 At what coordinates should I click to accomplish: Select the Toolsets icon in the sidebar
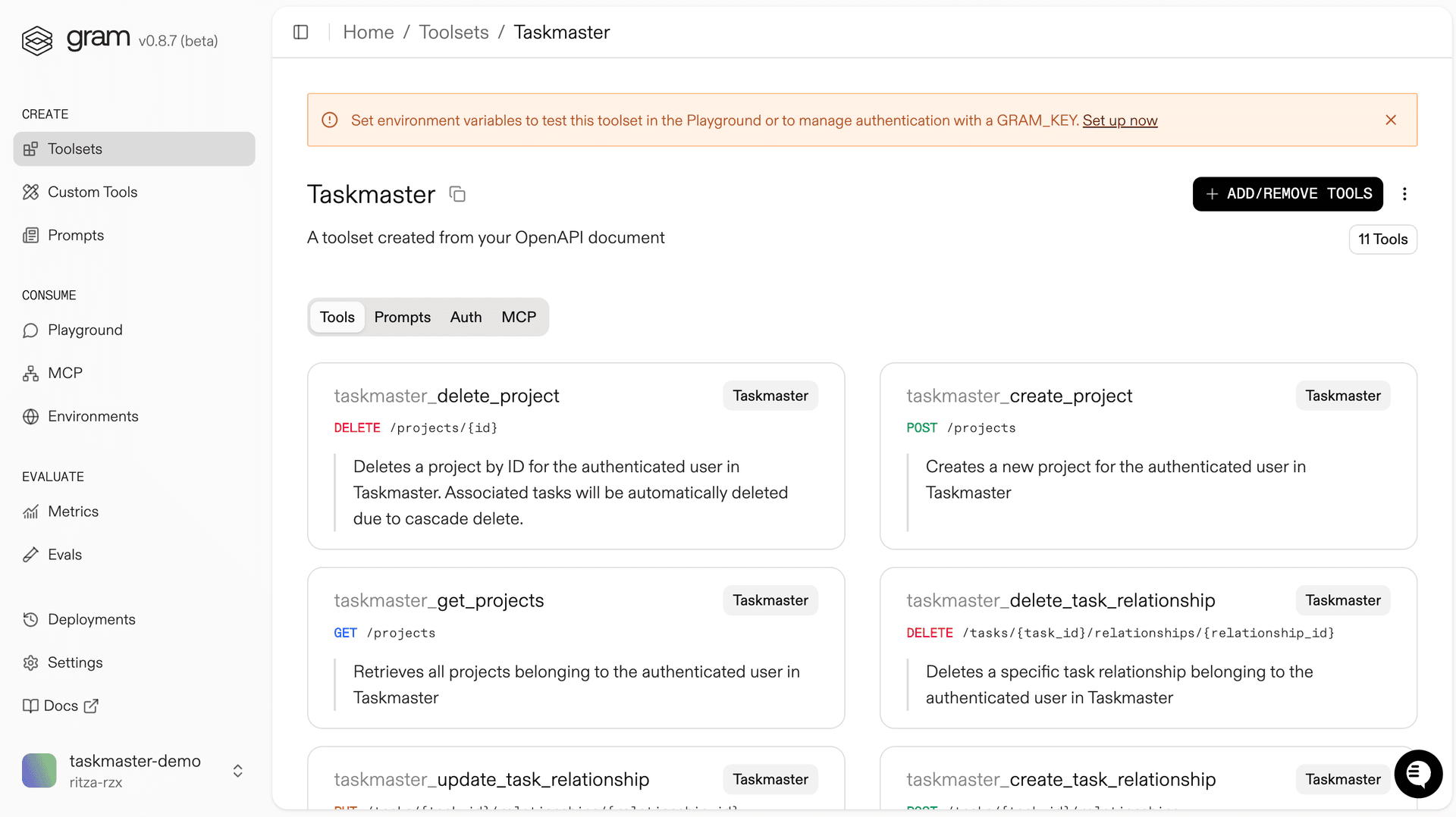coord(30,149)
